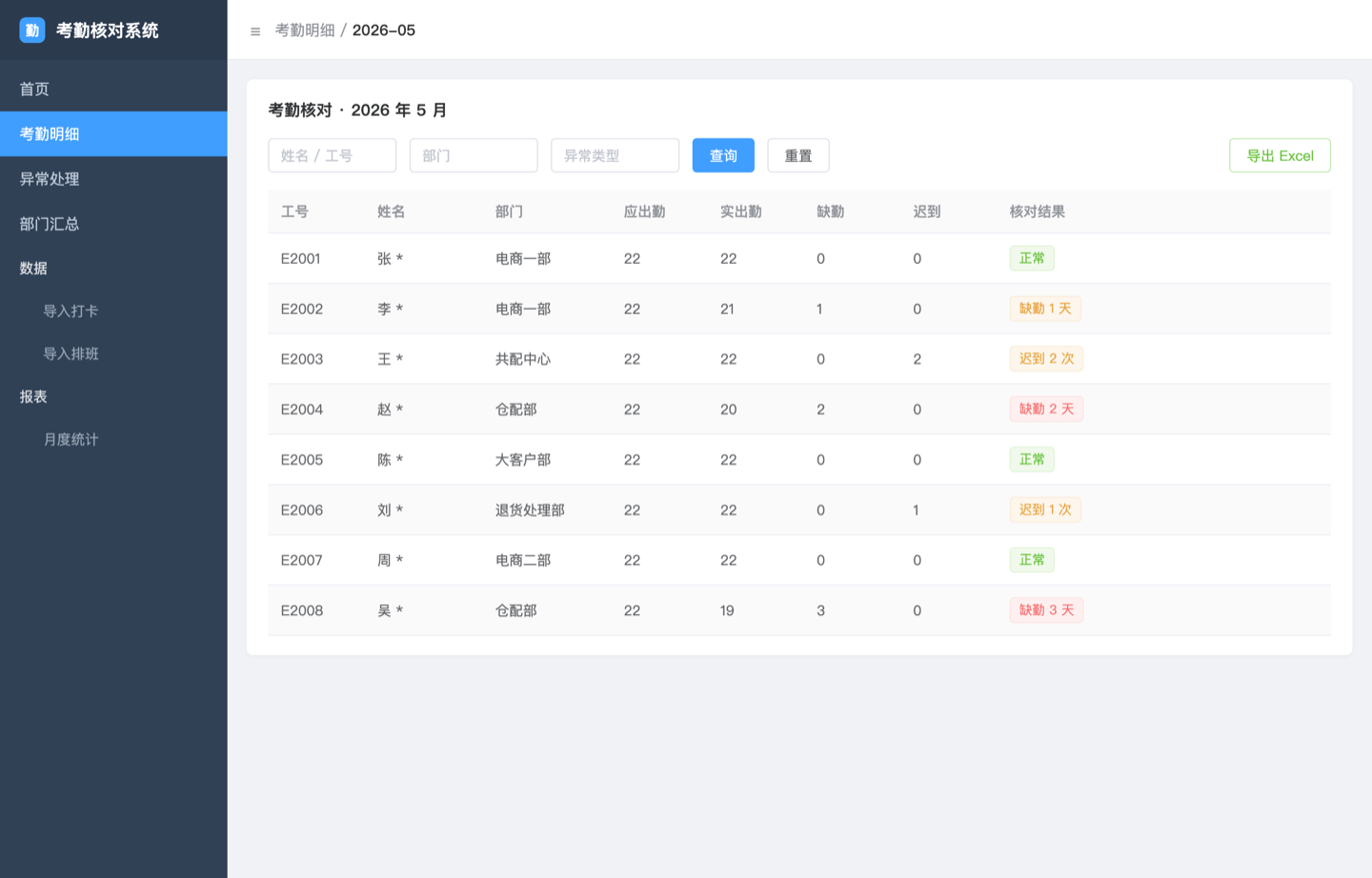Click 正常 tag in E2005 row
1372x878 pixels.
pos(1032,460)
